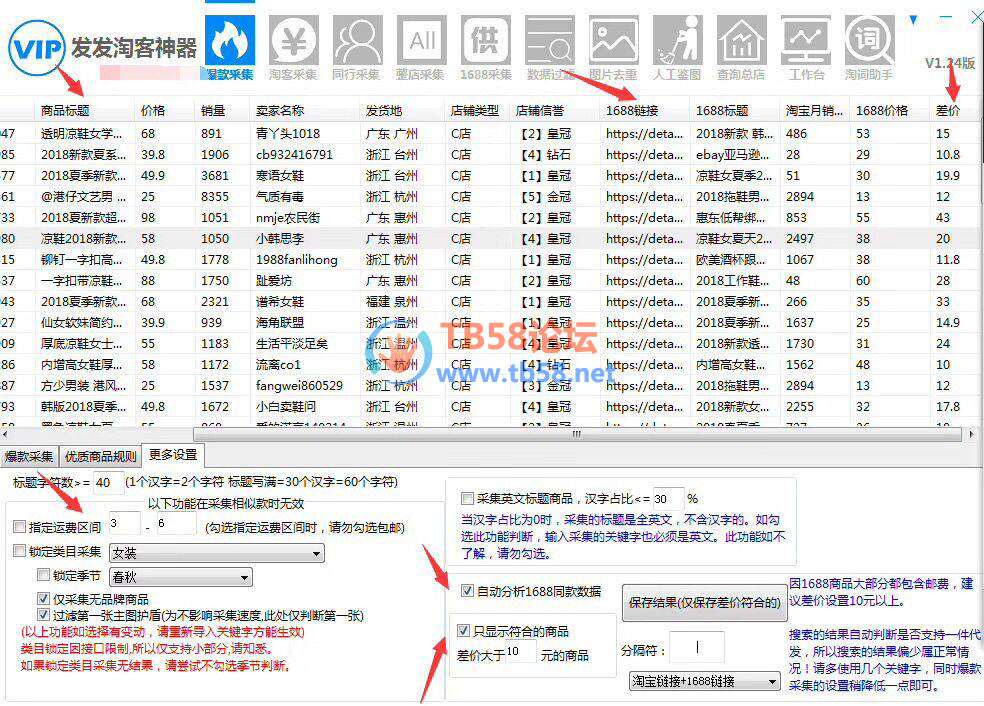Click the VIP logo badge
Image resolution: width=984 pixels, height=706 pixels.
(x=36, y=48)
